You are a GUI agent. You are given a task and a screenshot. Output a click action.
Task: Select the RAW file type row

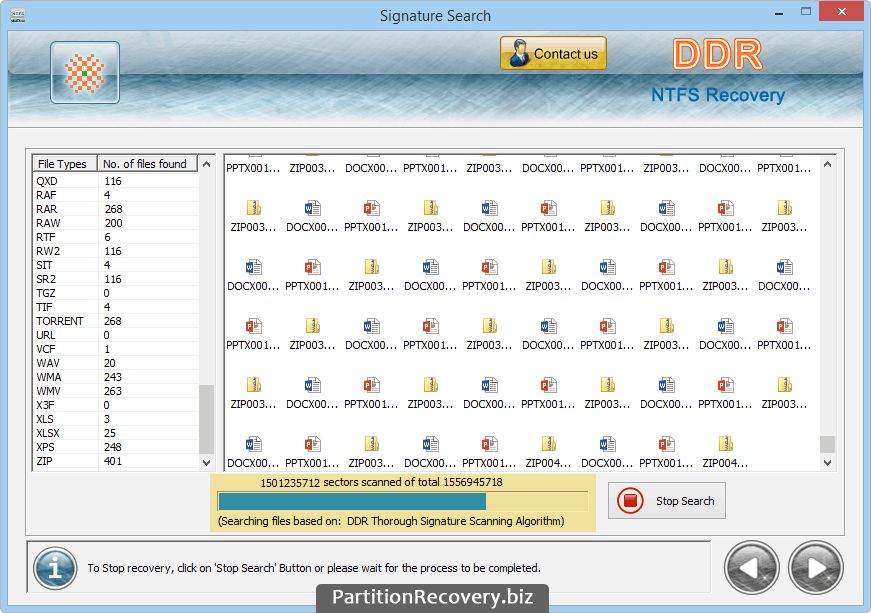(x=116, y=223)
